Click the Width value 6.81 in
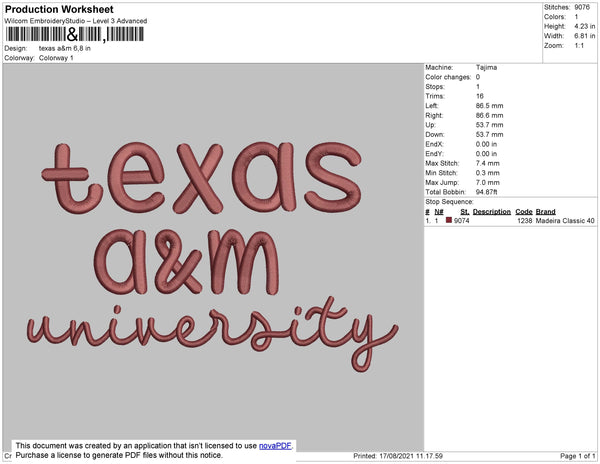 [585, 36]
